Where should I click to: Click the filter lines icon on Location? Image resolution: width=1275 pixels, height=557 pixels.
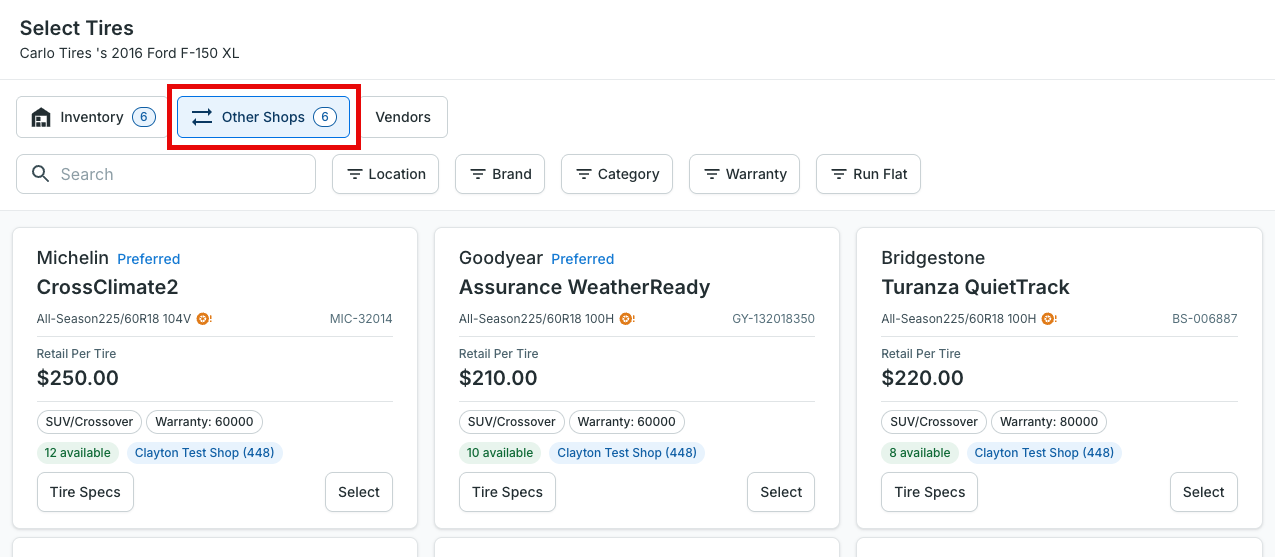[355, 174]
